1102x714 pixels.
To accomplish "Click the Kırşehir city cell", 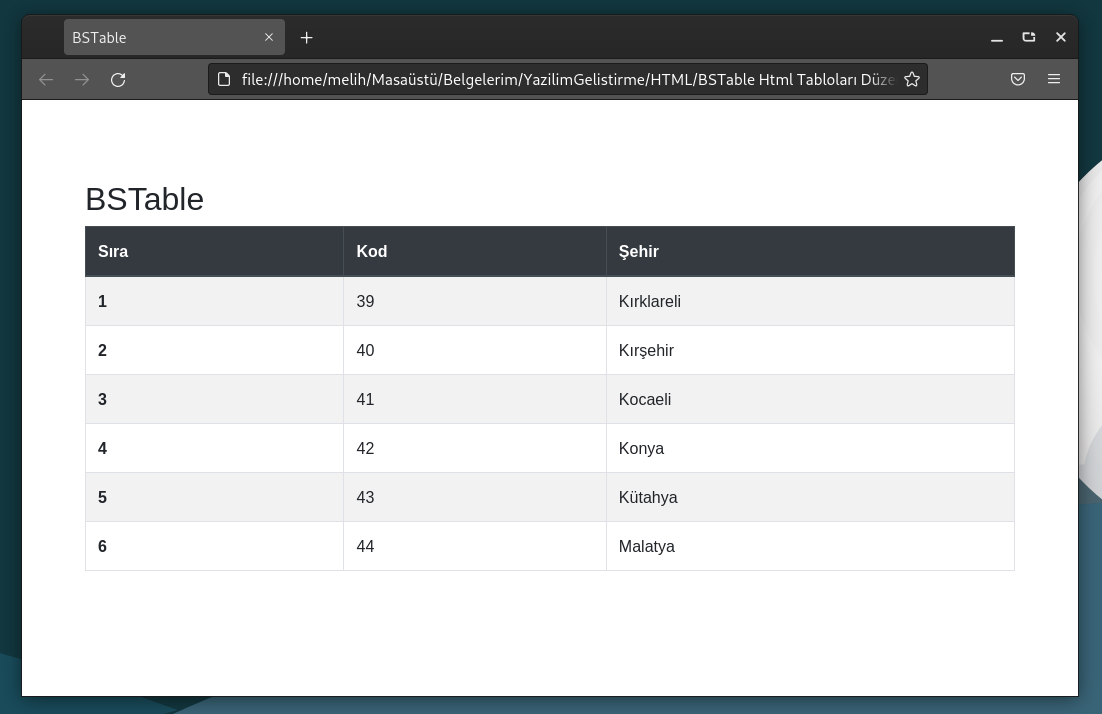I will (x=810, y=350).
